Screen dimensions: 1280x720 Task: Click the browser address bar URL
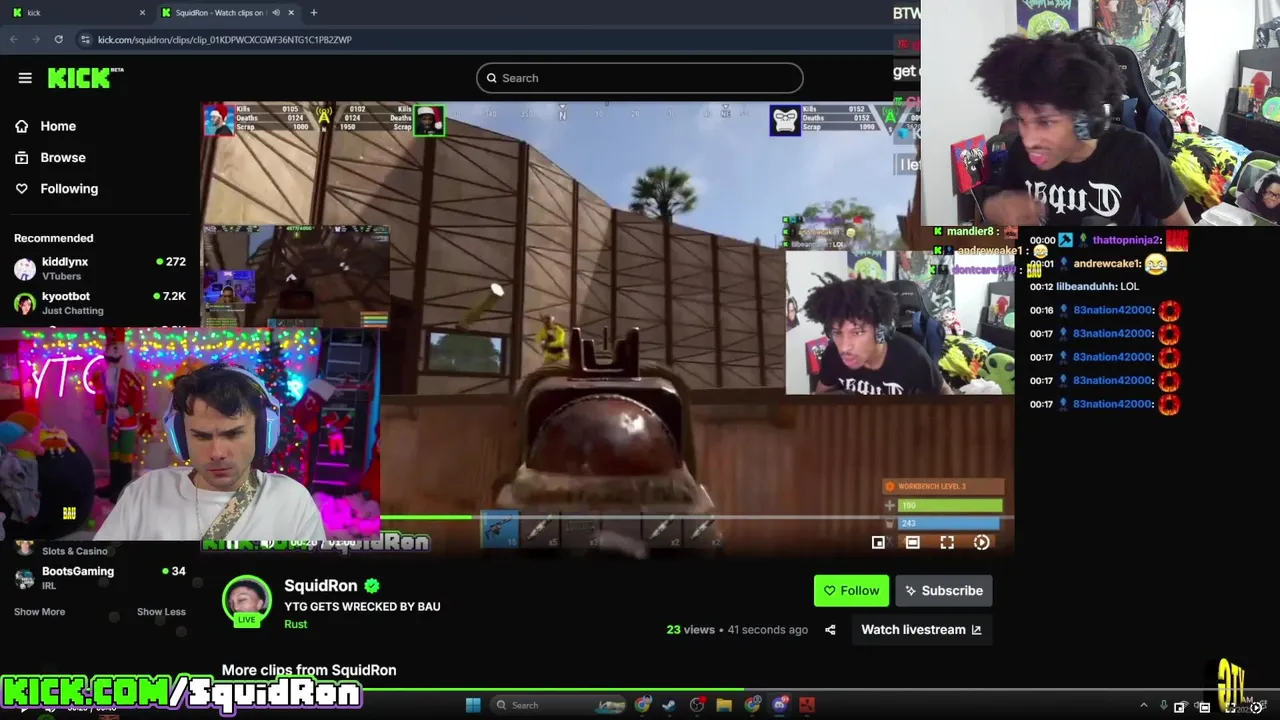[x=224, y=39]
